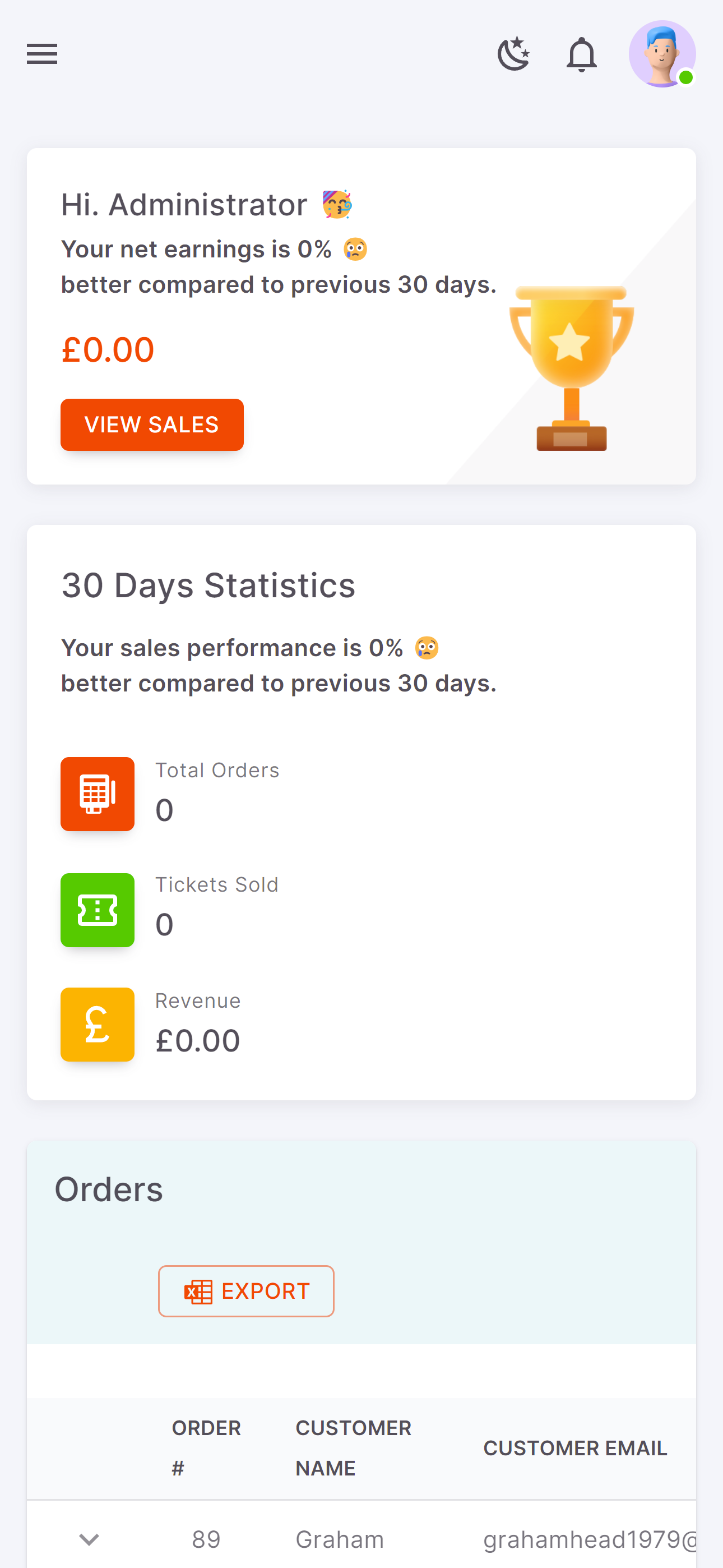Toggle dark mode with the moon icon
The image size is (723, 1568).
[x=513, y=54]
